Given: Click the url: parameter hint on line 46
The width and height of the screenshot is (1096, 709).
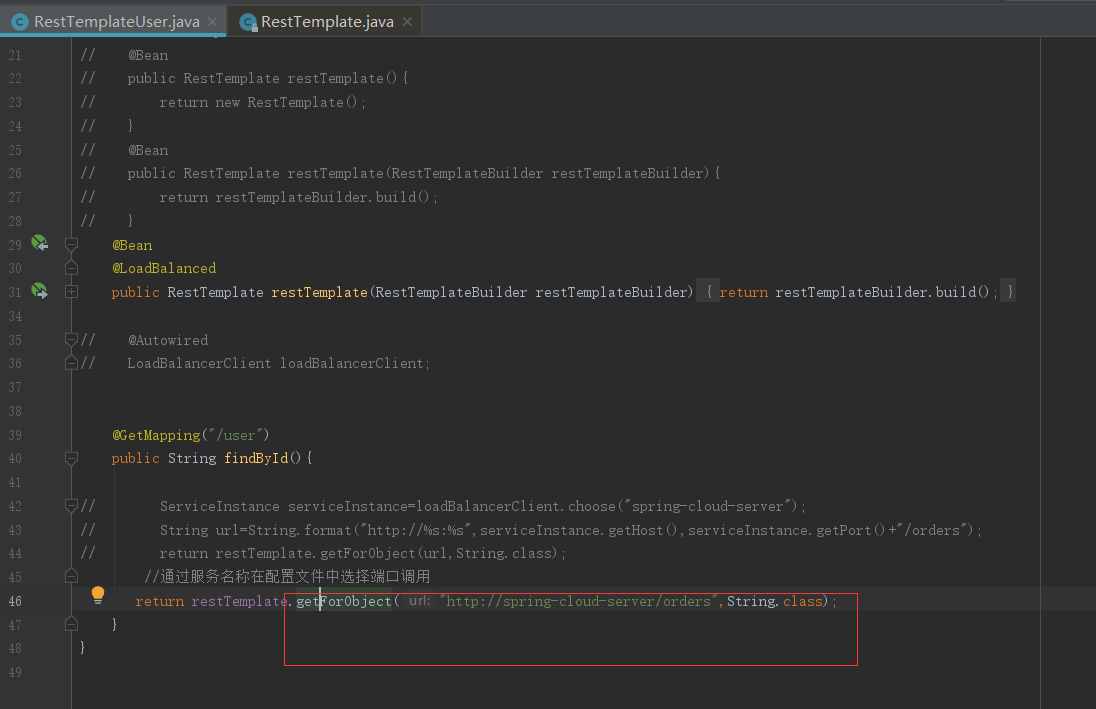Looking at the screenshot, I should point(419,601).
